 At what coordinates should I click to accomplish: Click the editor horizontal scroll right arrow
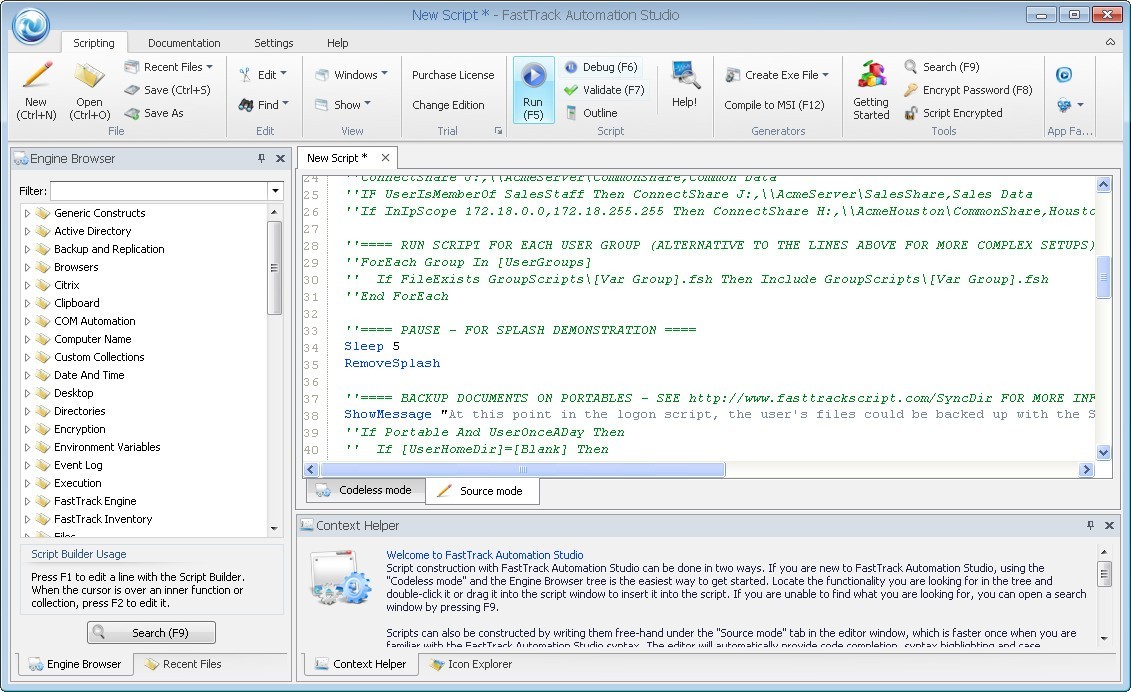pos(1086,470)
